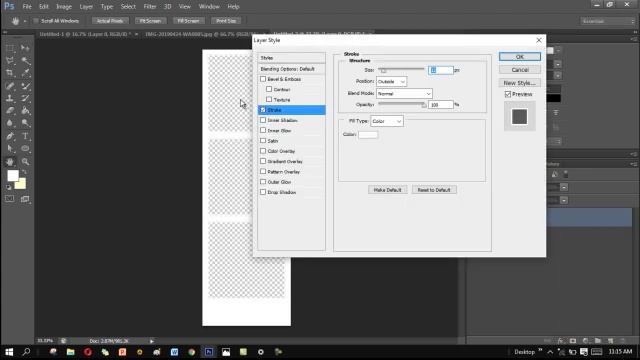The height and width of the screenshot is (360, 640).
Task: Open the workspace switcher dropdown
Action: coord(607,21)
